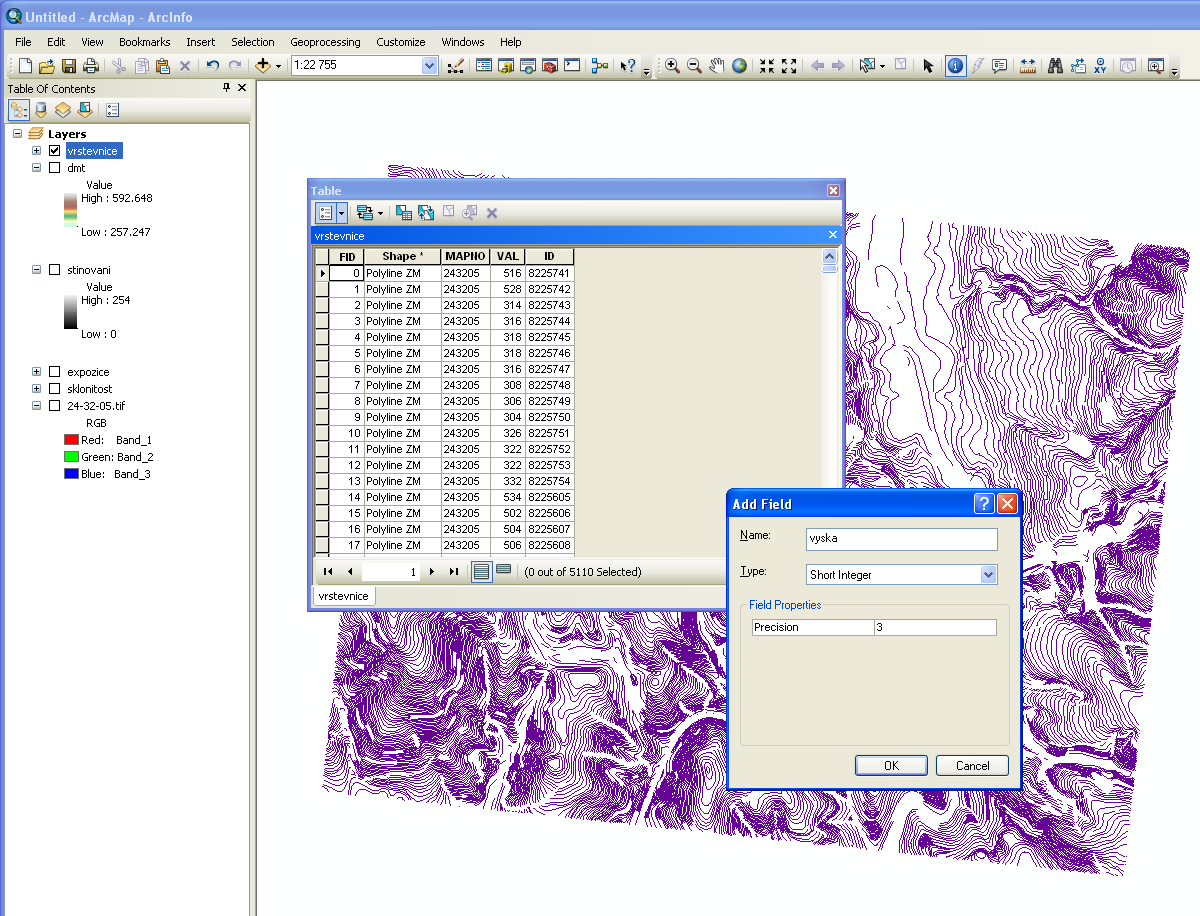Click the Precision value field

934,627
